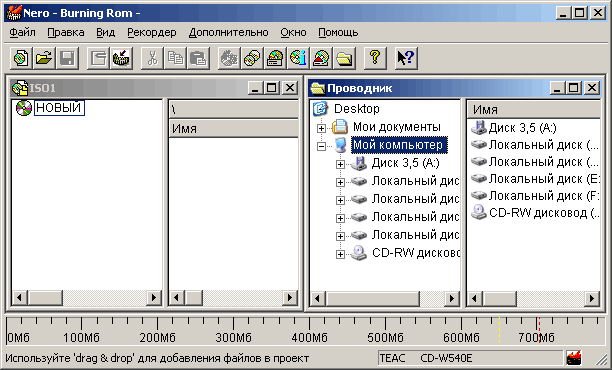This screenshot has width=612, height=370.
Task: Expand the Диск 3,5 (A:) tree node
Action: pos(340,164)
